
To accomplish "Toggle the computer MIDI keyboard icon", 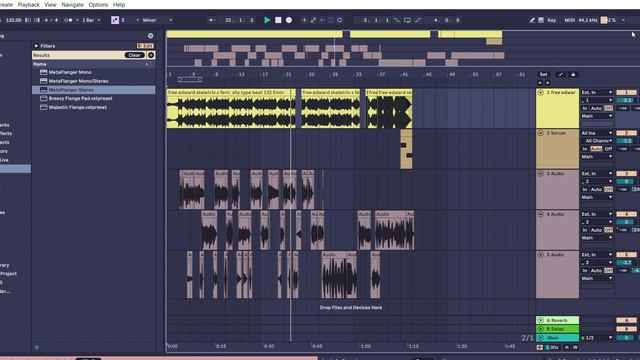I will (x=541, y=20).
